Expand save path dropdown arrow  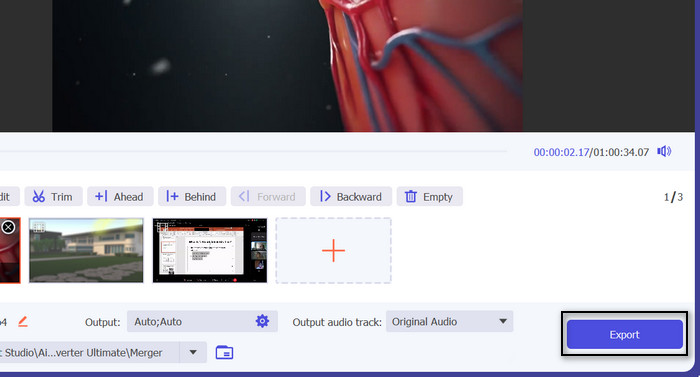[x=193, y=352]
